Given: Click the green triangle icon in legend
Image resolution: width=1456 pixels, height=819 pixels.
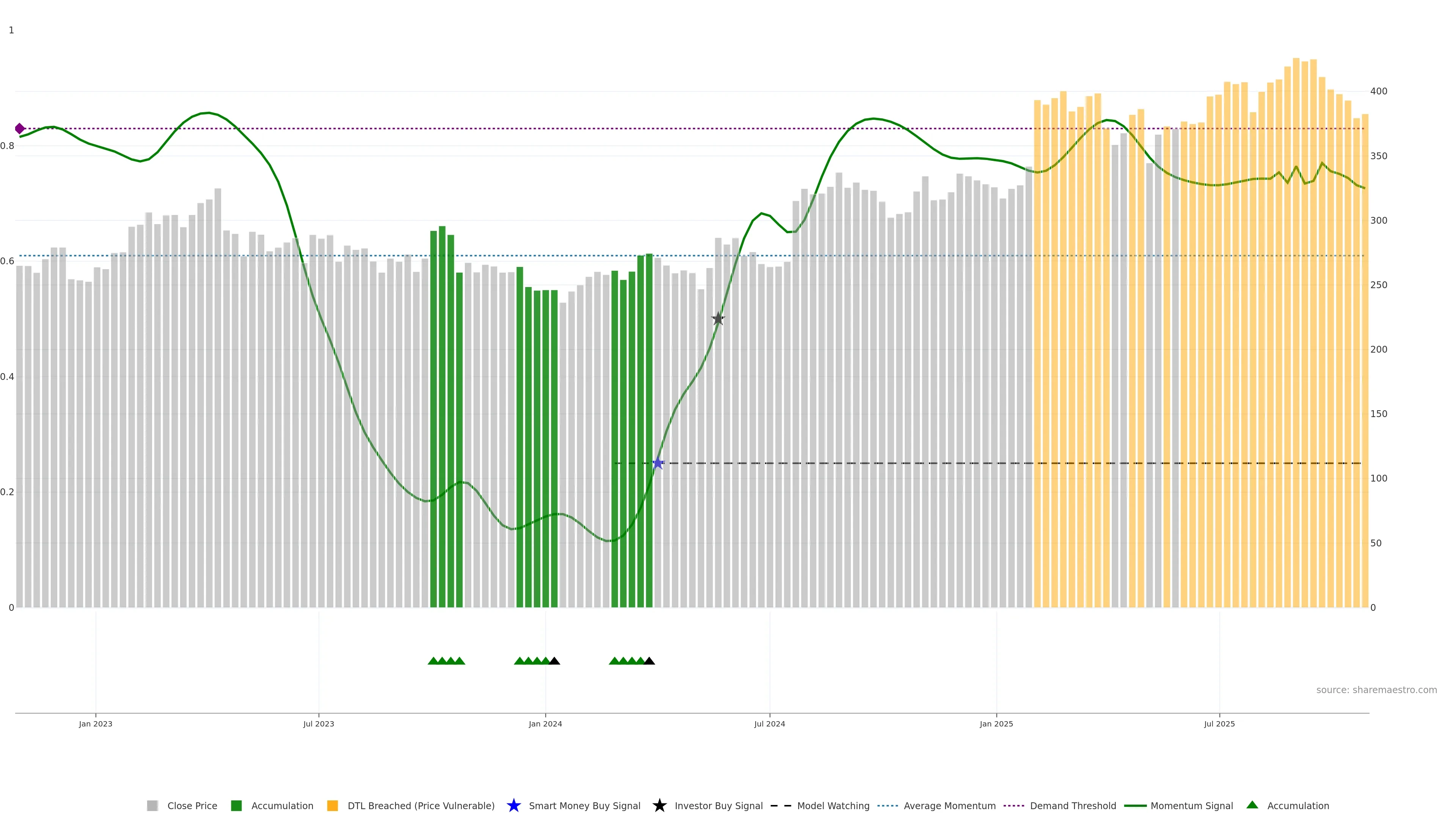Looking at the screenshot, I should pos(1252,805).
